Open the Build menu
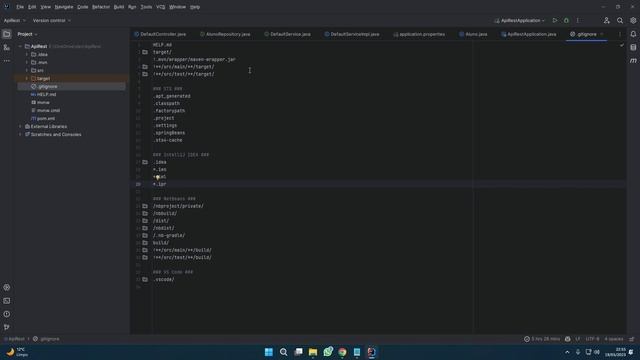This screenshot has width=640, height=360. coord(119,7)
